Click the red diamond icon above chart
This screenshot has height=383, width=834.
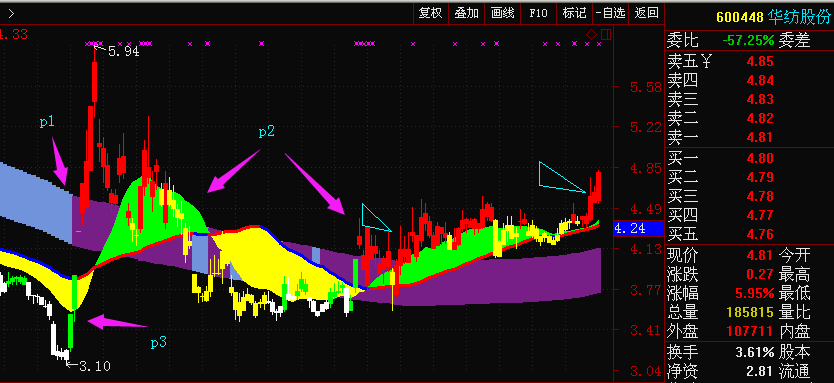coord(591,35)
